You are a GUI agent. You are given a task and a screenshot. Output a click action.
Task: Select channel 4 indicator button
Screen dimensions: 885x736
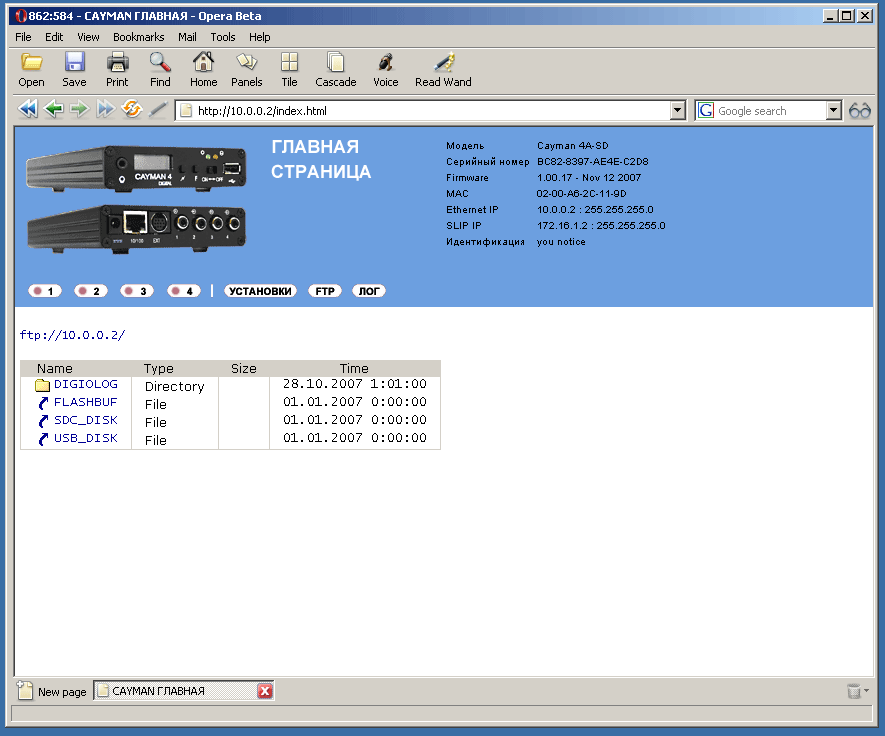pos(184,291)
